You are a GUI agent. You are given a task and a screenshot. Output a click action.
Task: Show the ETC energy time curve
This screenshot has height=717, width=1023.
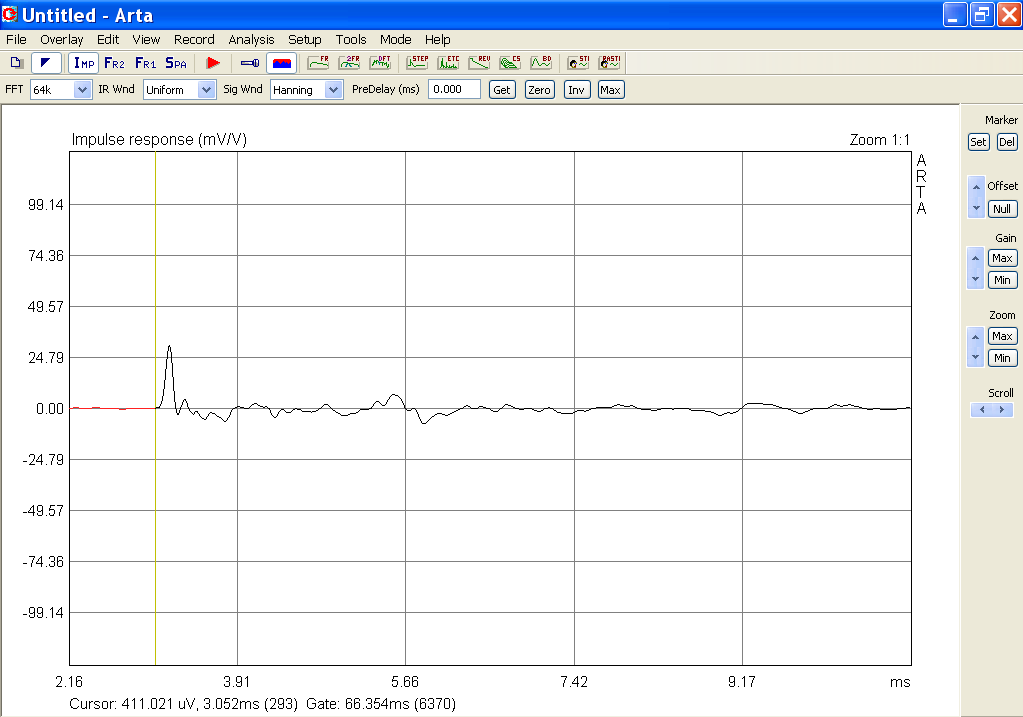448,63
